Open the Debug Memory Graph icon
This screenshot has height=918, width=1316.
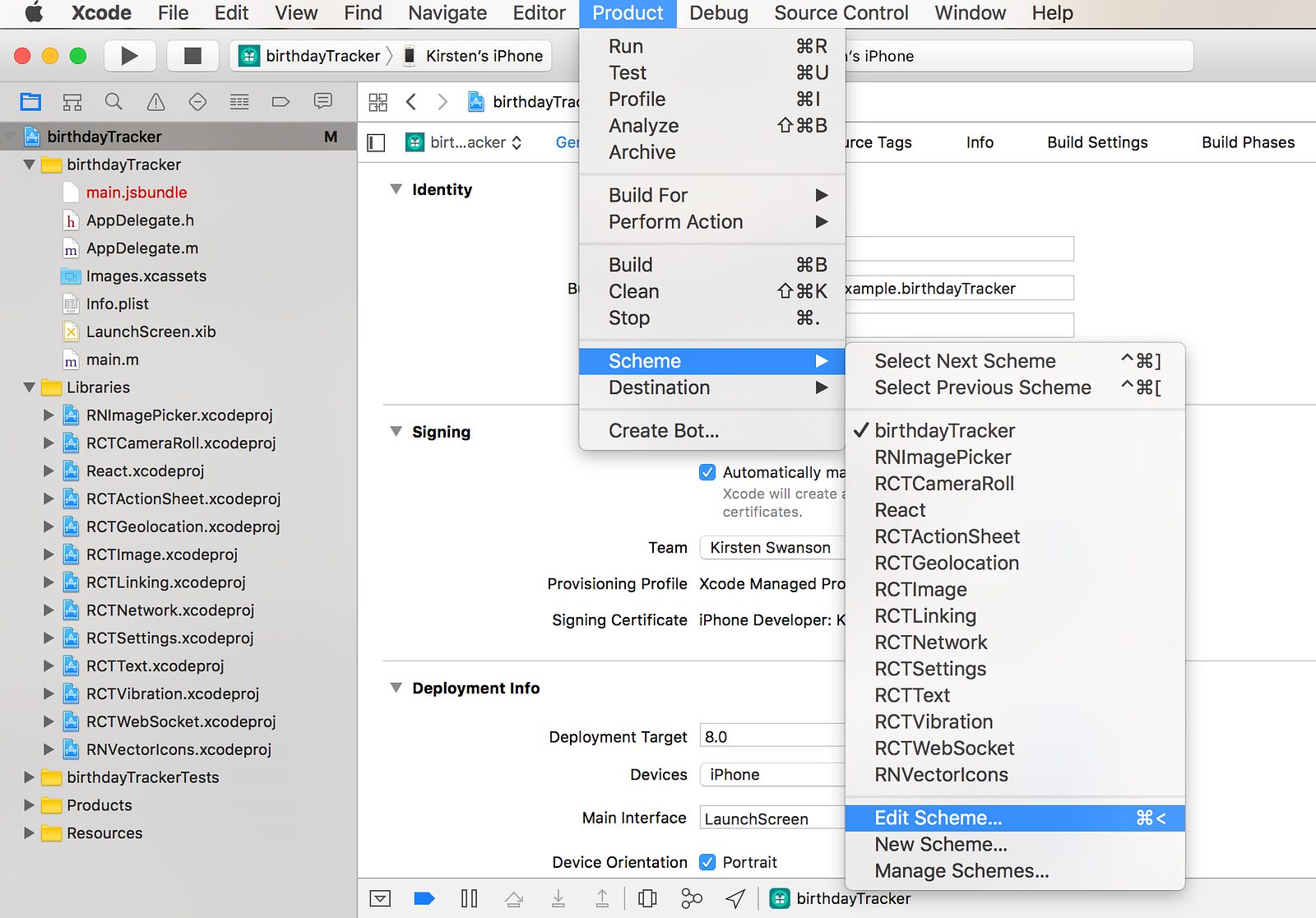coord(692,898)
